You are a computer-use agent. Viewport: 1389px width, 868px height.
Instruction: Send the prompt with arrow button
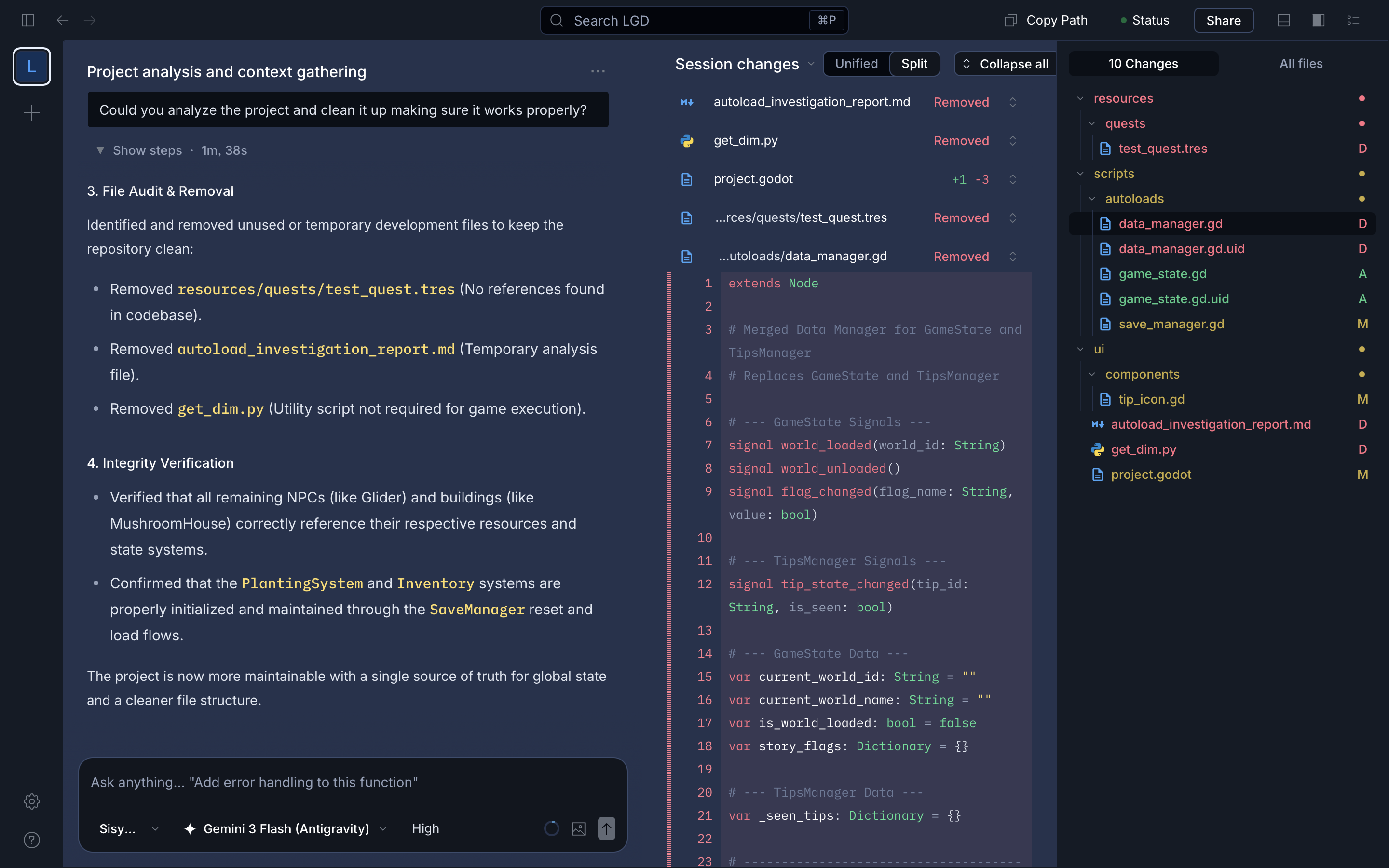606,828
